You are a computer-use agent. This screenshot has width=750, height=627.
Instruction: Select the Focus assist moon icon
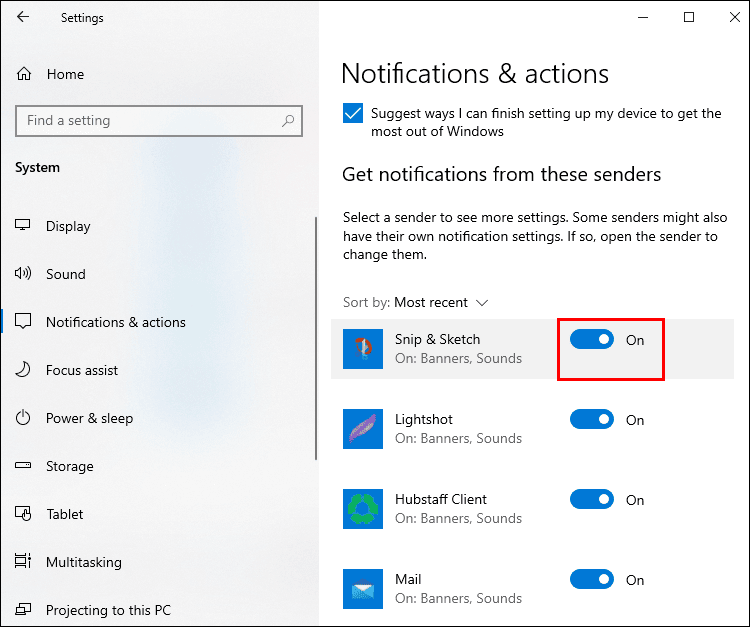pos(22,370)
